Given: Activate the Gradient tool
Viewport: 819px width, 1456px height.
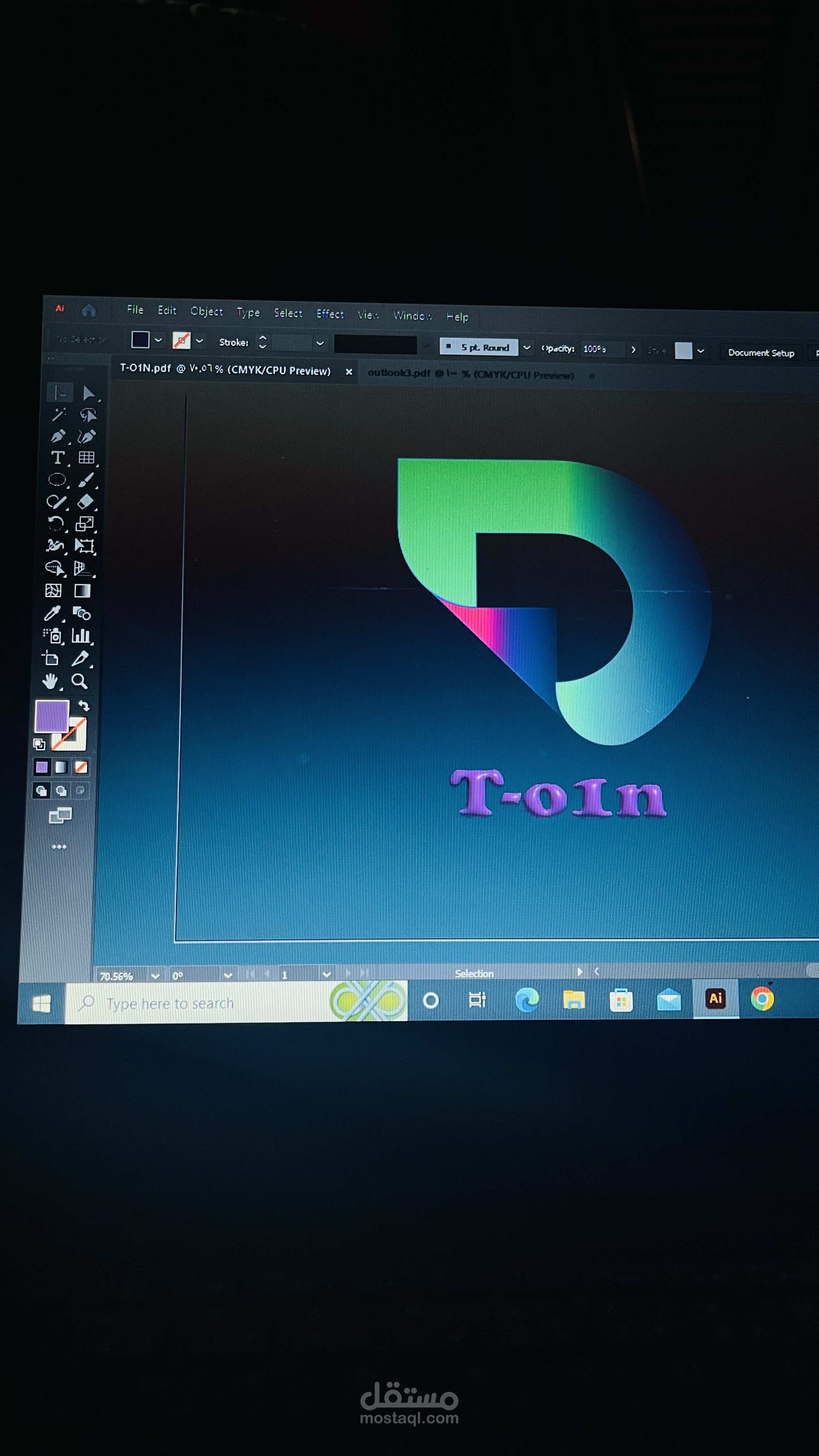Looking at the screenshot, I should (83, 591).
